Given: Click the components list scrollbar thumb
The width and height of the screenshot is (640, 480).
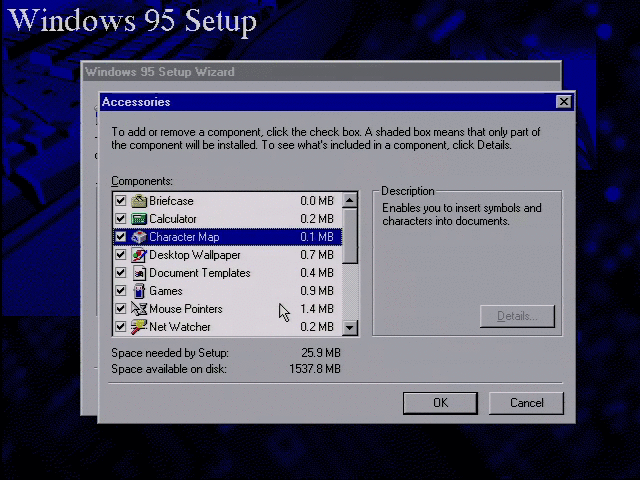Looking at the screenshot, I should pos(350,236).
